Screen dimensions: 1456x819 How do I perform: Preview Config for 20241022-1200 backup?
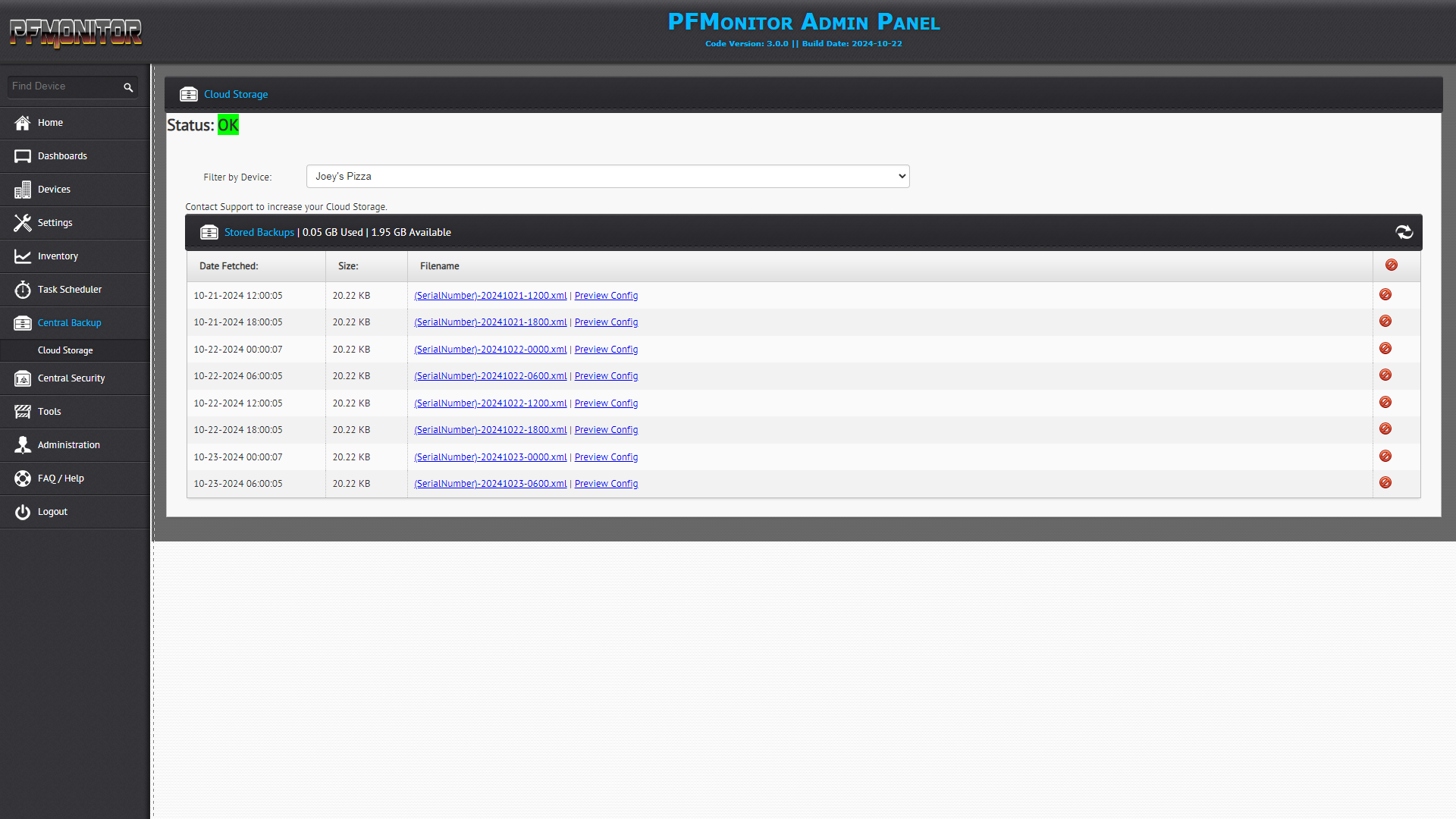pyautogui.click(x=606, y=403)
